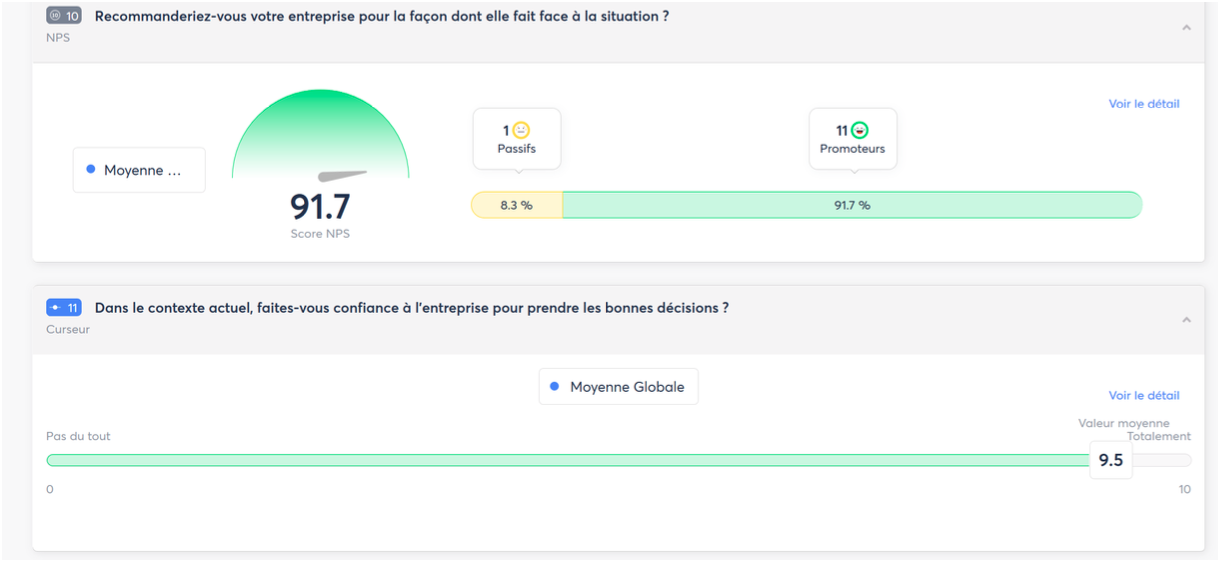Collapse the question 10 NPS panel chevron
Viewport: 1218px width, 561px height.
click(x=1186, y=28)
